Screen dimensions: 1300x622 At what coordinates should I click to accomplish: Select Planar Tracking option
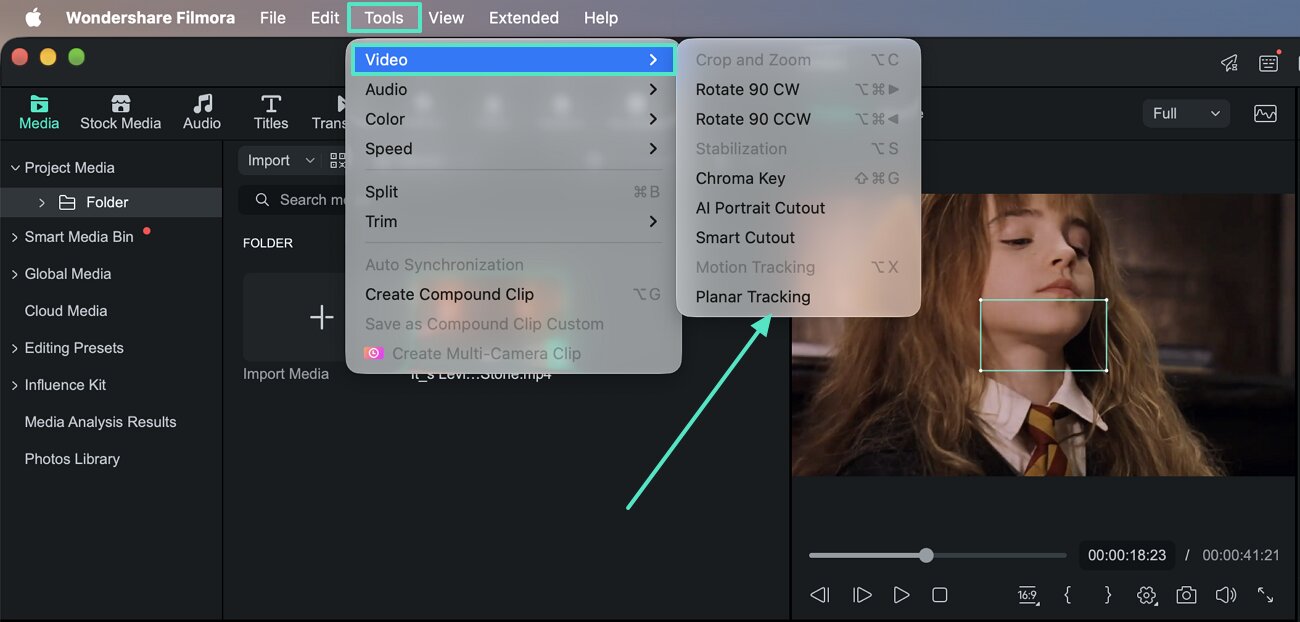click(798, 297)
